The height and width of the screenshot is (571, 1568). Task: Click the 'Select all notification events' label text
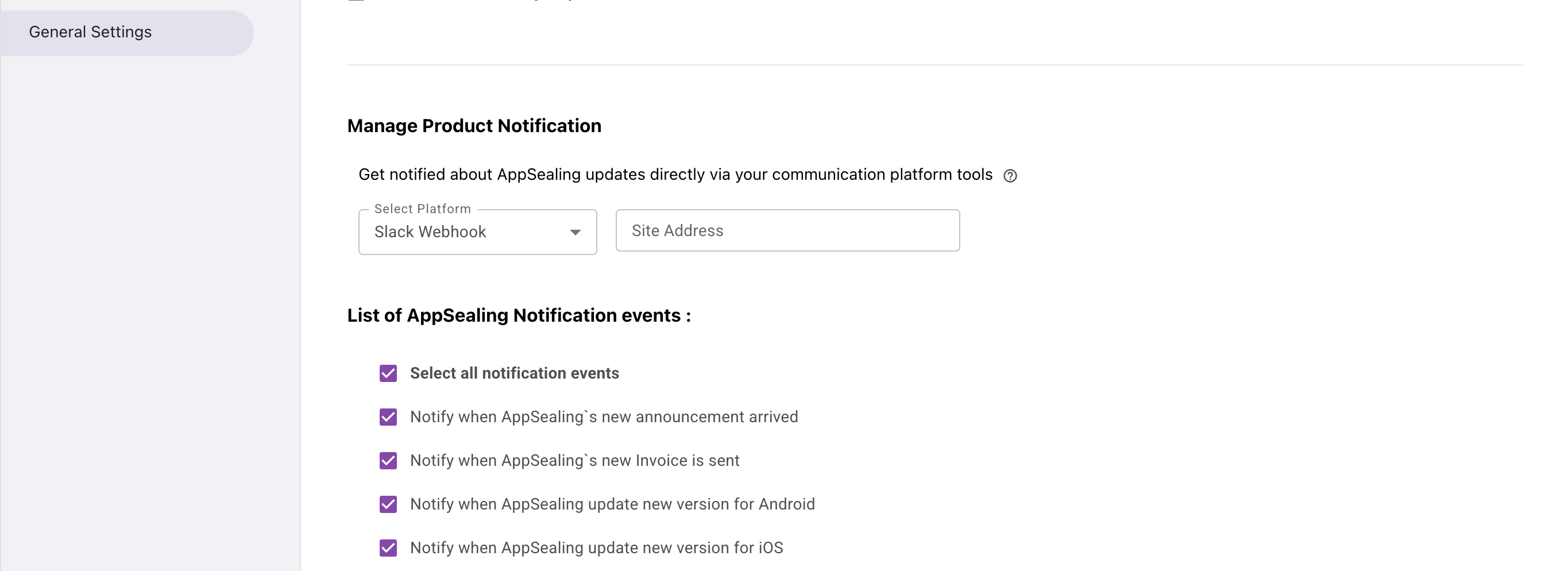click(513, 373)
